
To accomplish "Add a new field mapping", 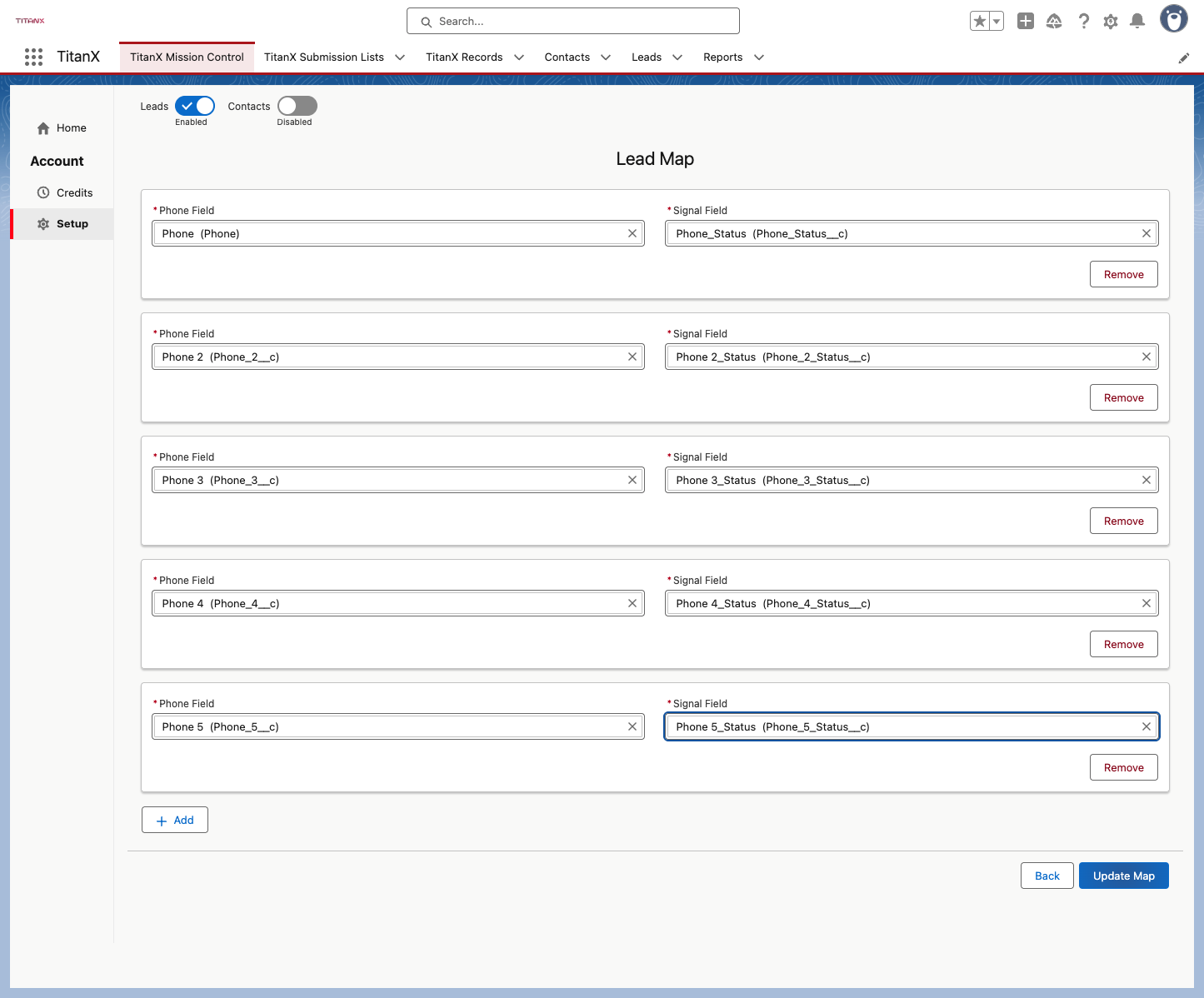I will [175, 820].
